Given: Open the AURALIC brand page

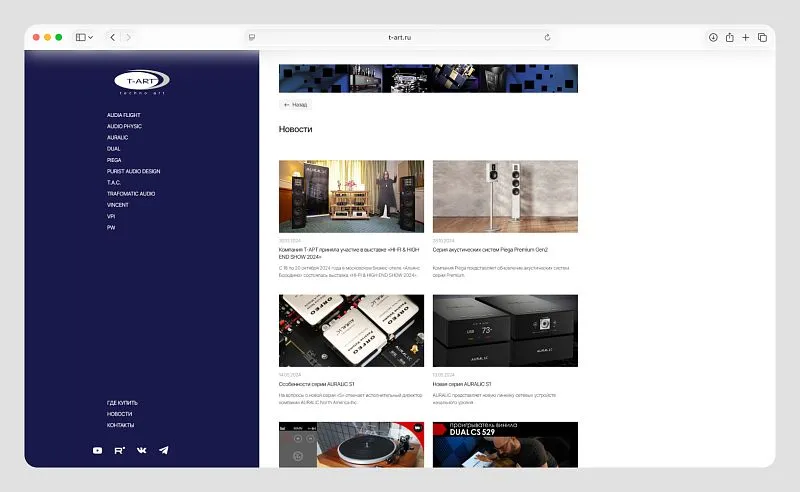Looking at the screenshot, I should point(117,138).
